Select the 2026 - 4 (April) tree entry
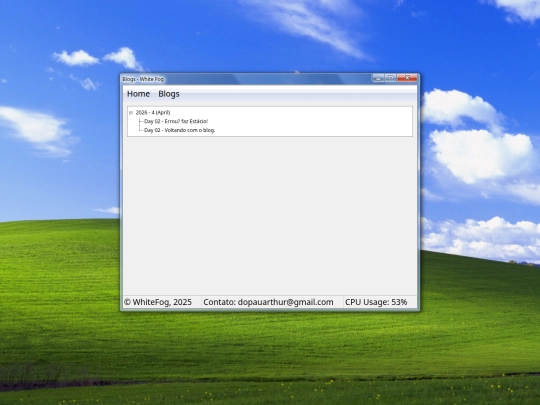This screenshot has height=405, width=540. coord(153,113)
